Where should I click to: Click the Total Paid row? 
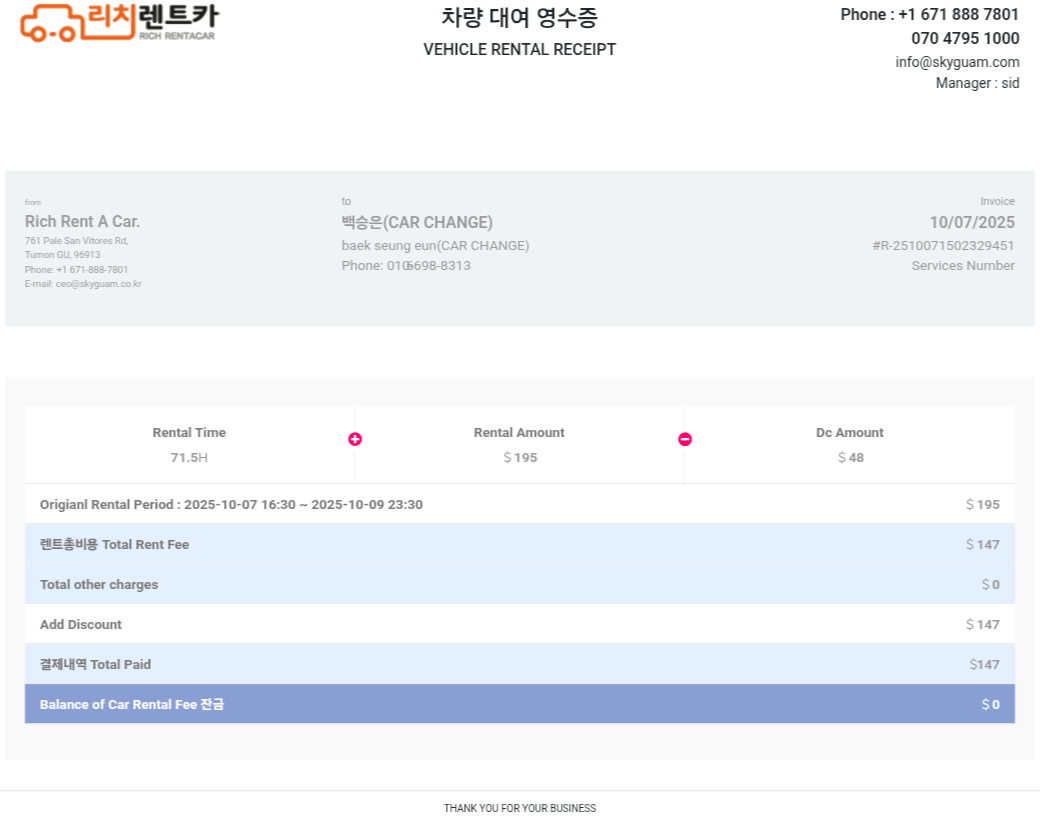coord(519,664)
